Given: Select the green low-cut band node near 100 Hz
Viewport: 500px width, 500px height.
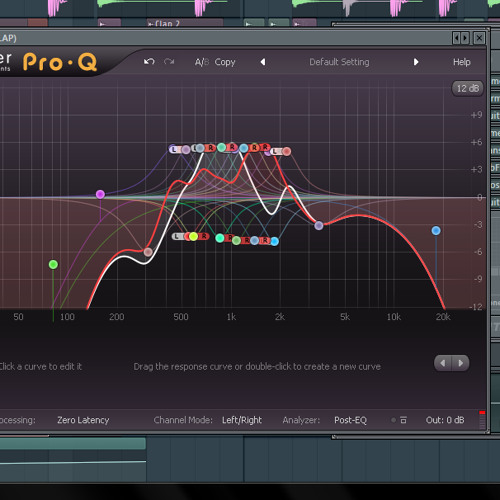Looking at the screenshot, I should (53, 265).
